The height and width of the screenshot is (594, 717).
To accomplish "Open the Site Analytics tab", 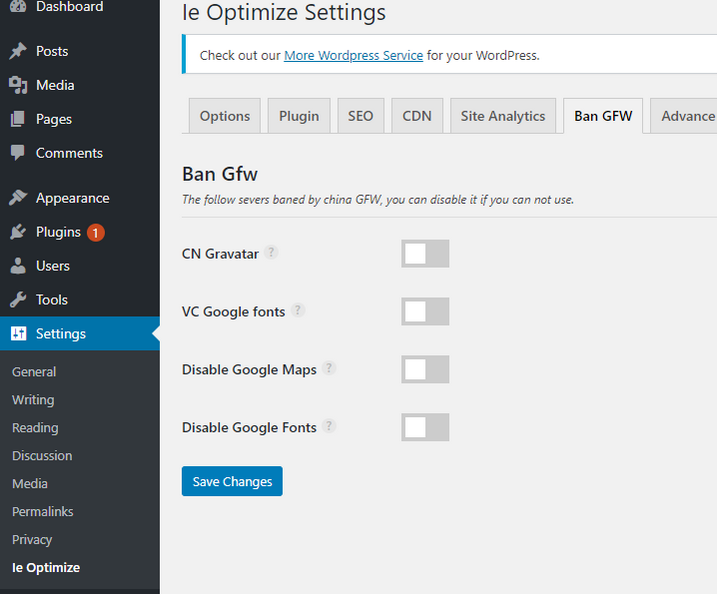I will 503,116.
